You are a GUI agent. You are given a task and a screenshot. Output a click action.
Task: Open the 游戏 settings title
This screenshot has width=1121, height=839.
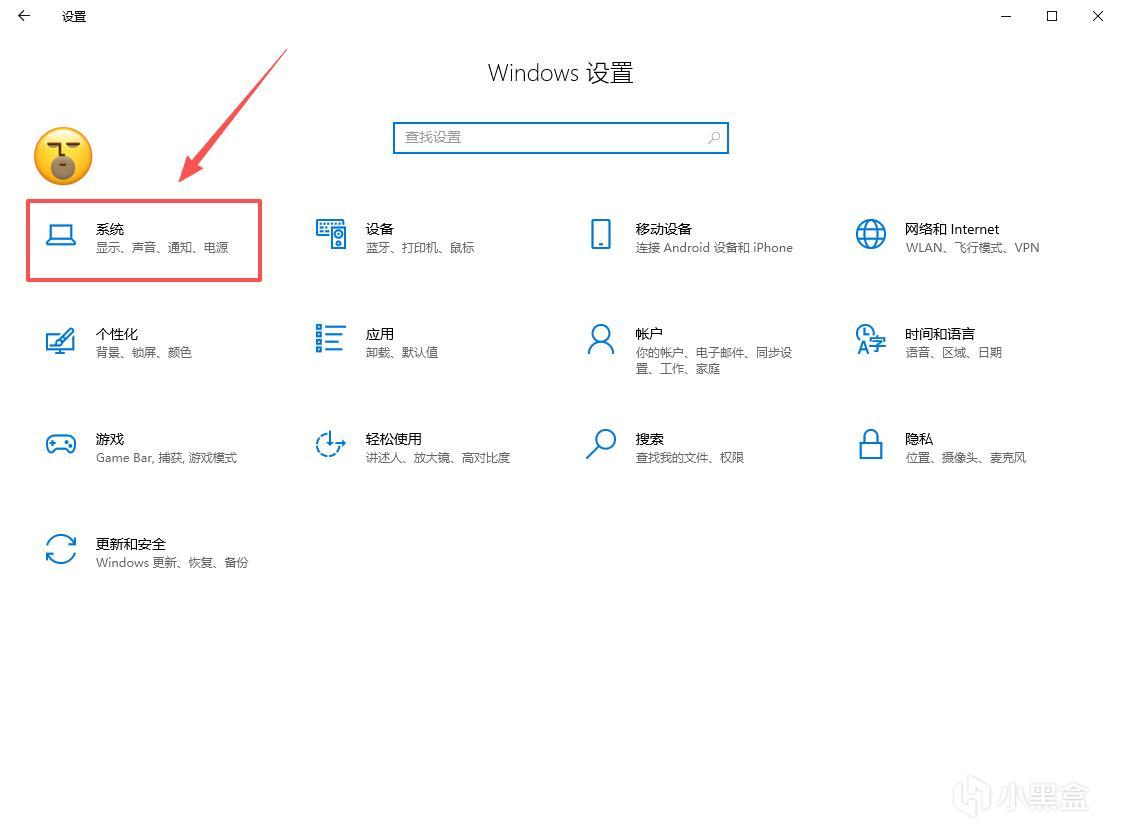[110, 439]
